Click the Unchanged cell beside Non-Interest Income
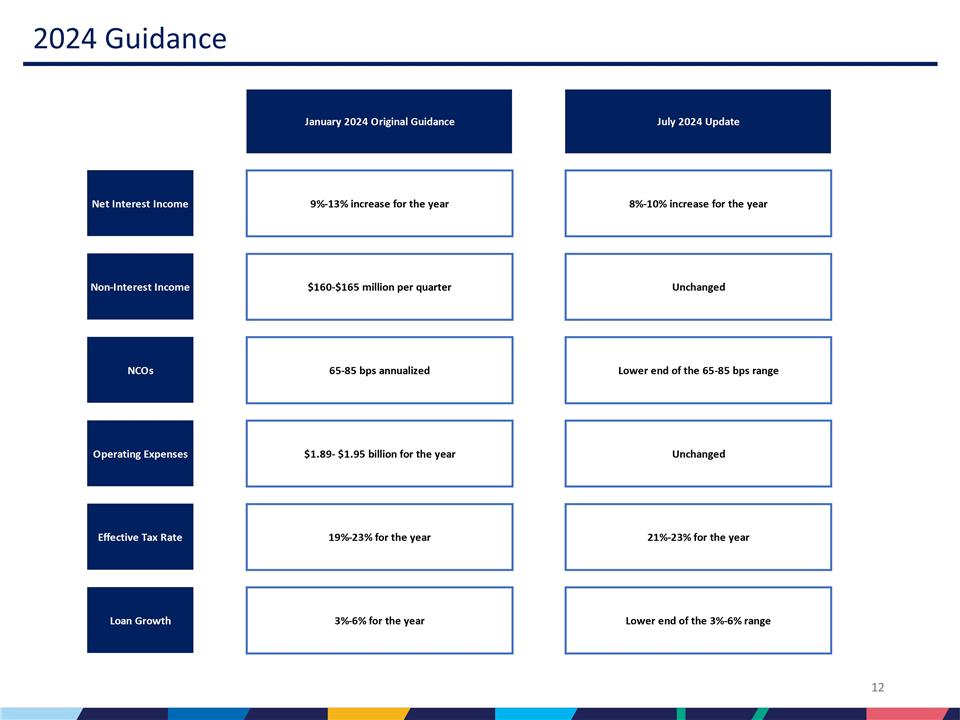960x720 pixels. [x=697, y=287]
